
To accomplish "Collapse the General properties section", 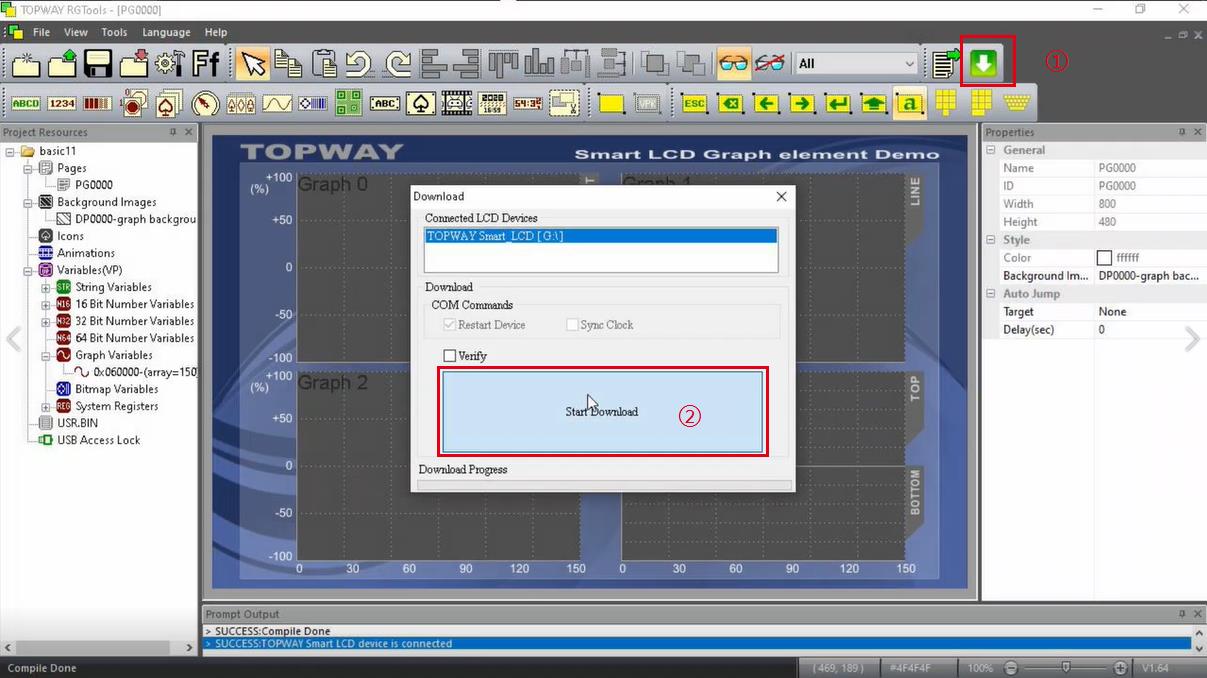I will click(x=991, y=150).
